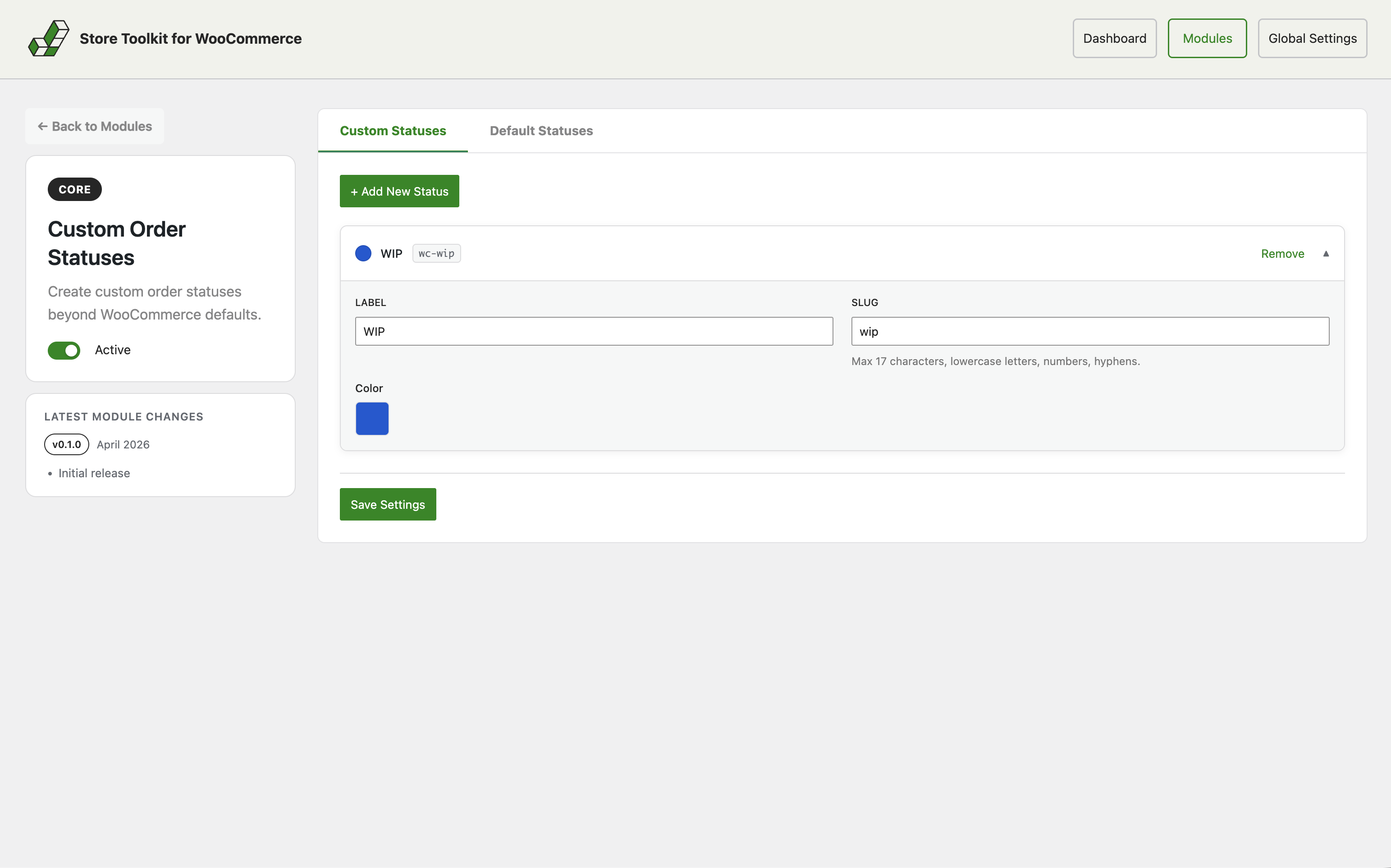This screenshot has width=1391, height=868.
Task: Click the Store Toolkit logo icon
Action: point(49,38)
